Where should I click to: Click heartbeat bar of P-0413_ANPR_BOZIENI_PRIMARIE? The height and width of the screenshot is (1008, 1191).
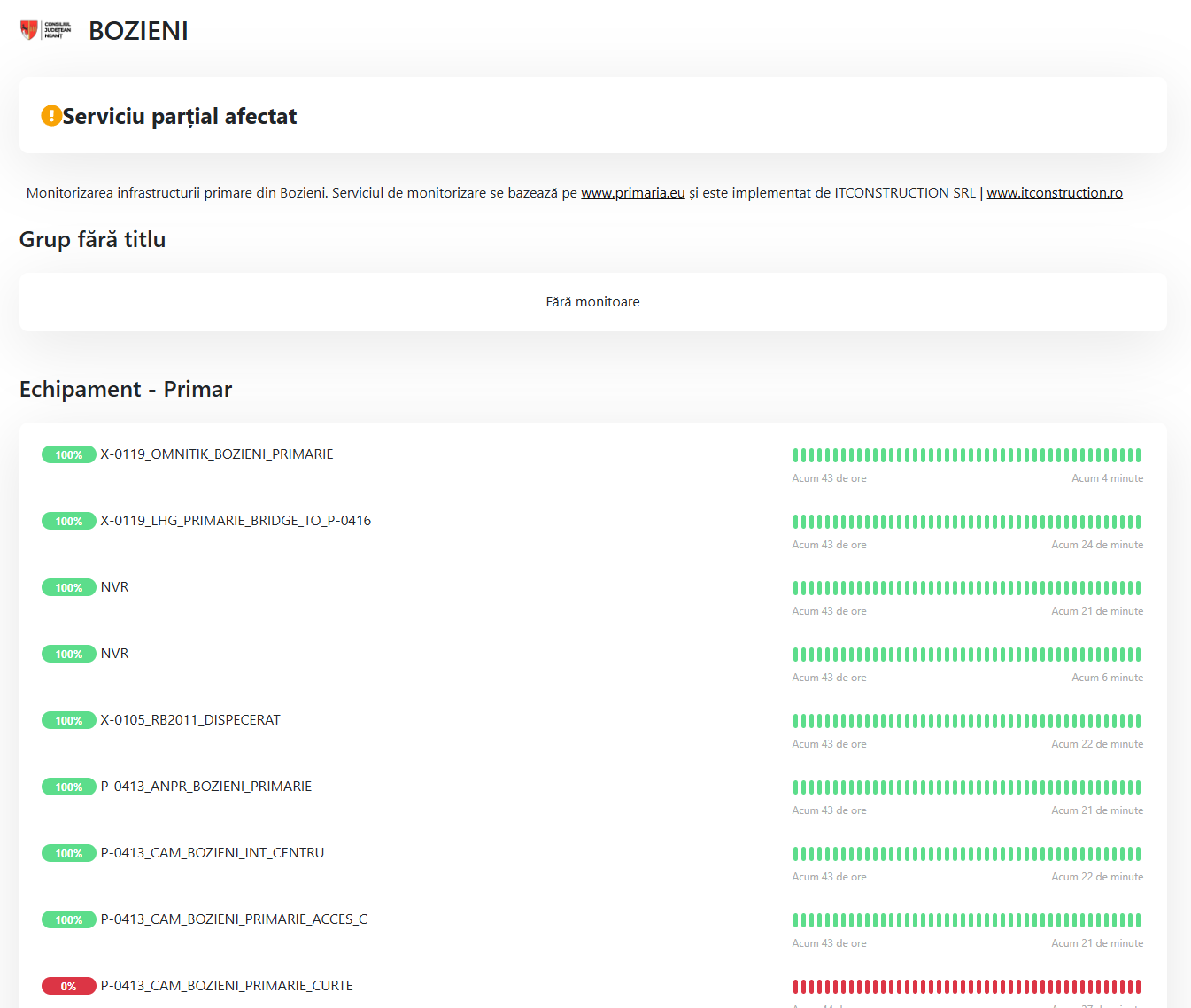pos(966,787)
